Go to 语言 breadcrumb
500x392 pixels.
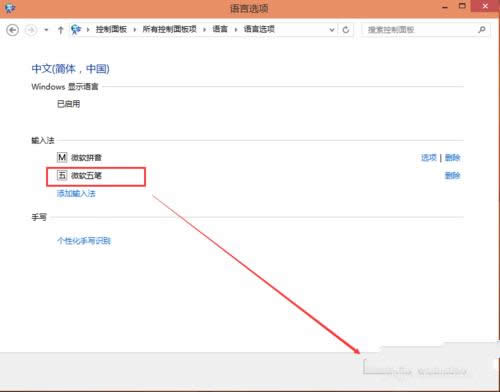coord(220,29)
